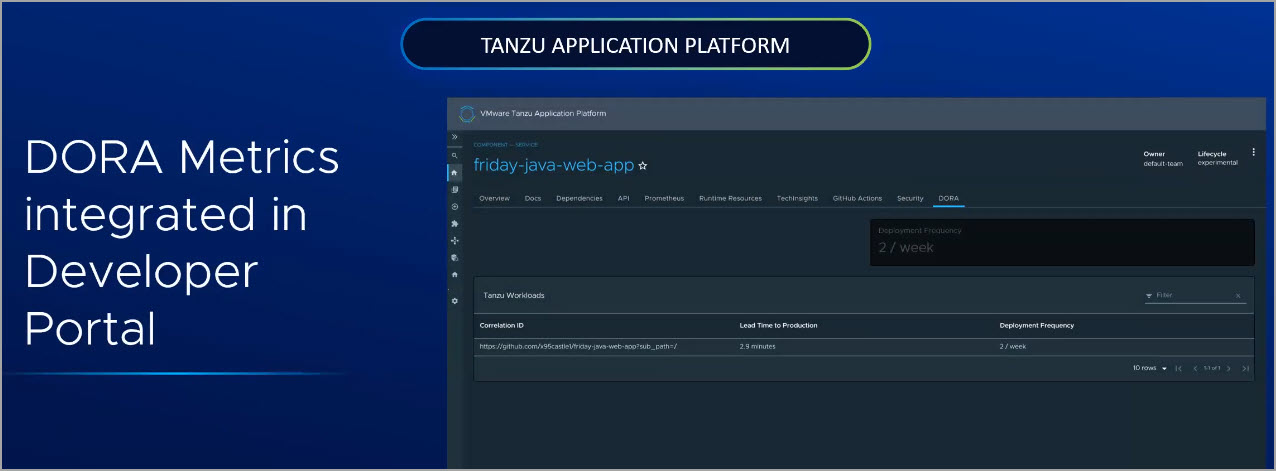Click the VMware Tanzu logo icon

pyautogui.click(x=466, y=113)
